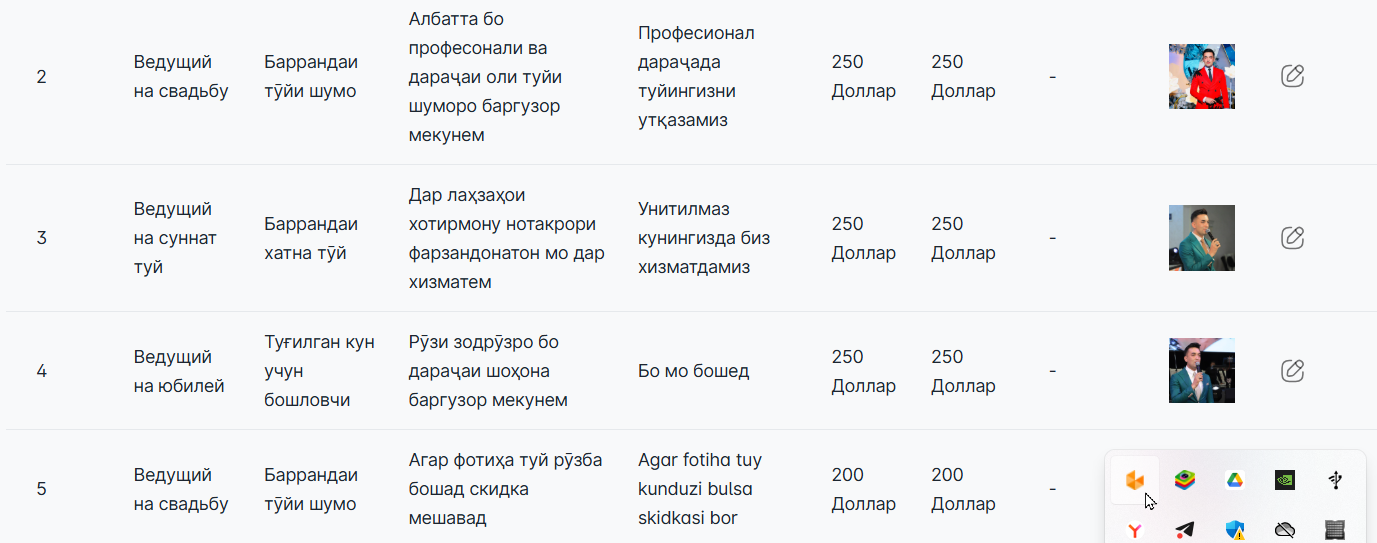Edit row 2 wedding host entry
This screenshot has width=1377, height=543.
pos(1292,76)
